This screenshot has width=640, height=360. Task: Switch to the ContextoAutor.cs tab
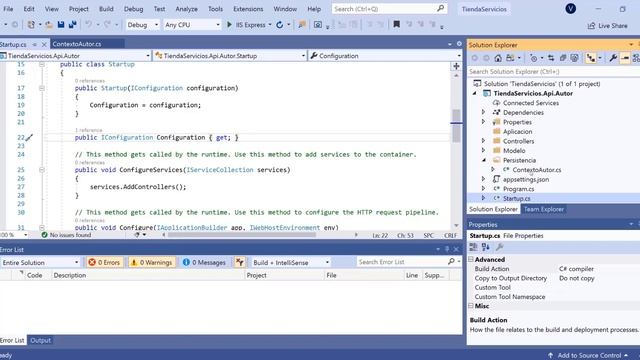77,44
